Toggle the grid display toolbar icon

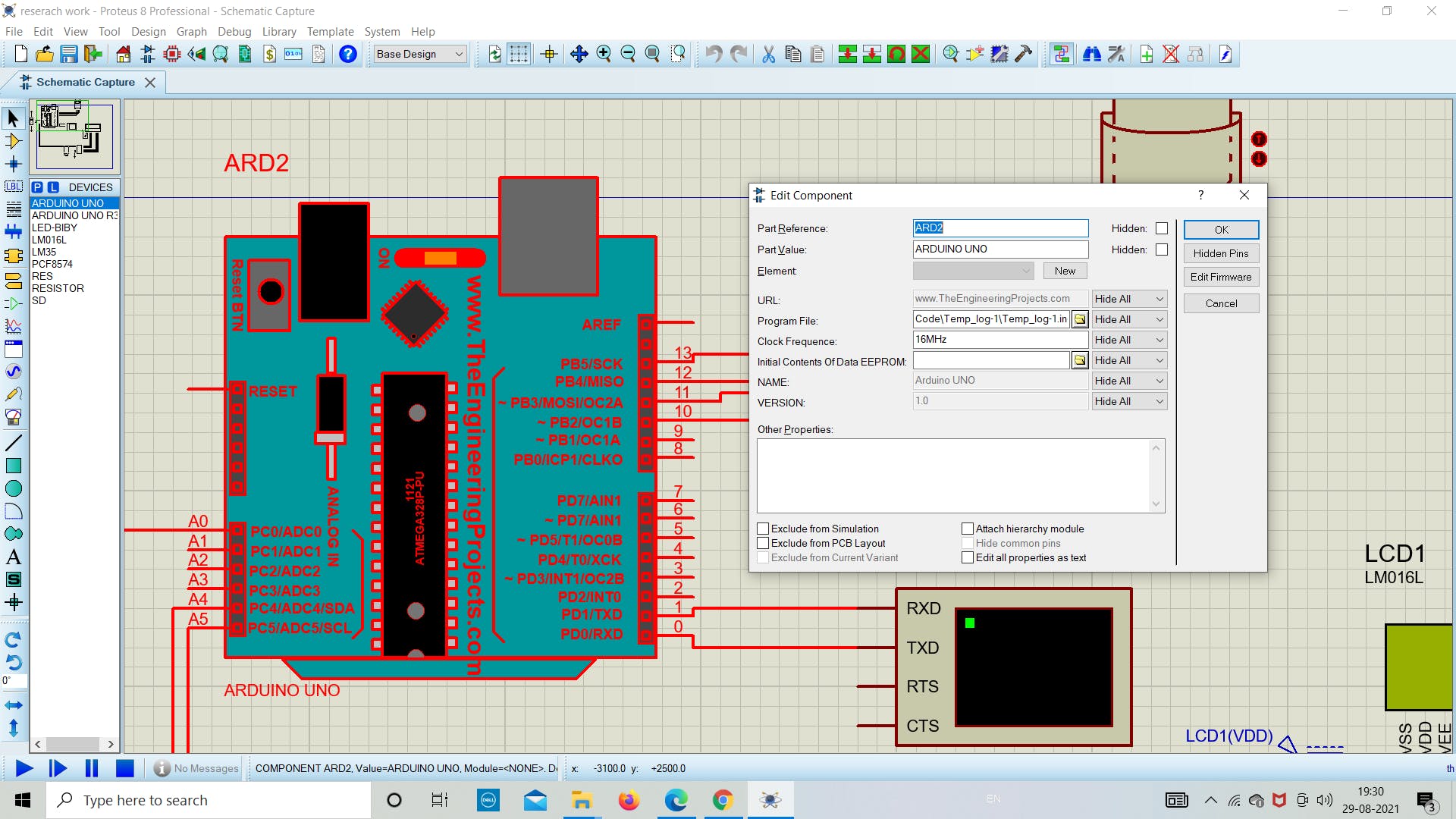click(x=519, y=54)
